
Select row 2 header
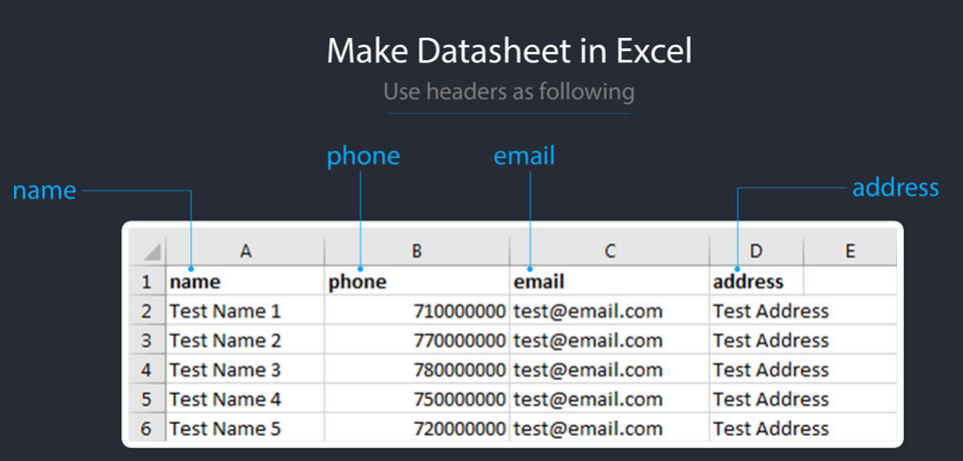point(147,311)
